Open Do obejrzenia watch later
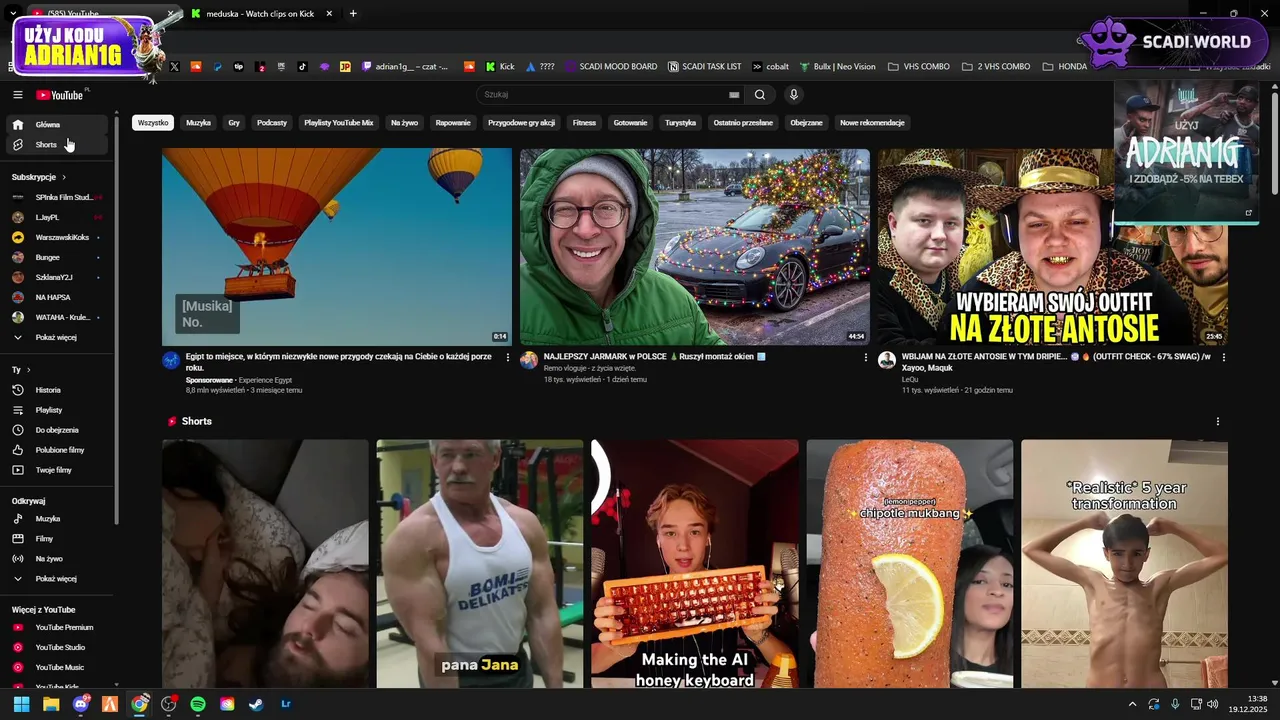Viewport: 1280px width, 720px height. (57, 430)
